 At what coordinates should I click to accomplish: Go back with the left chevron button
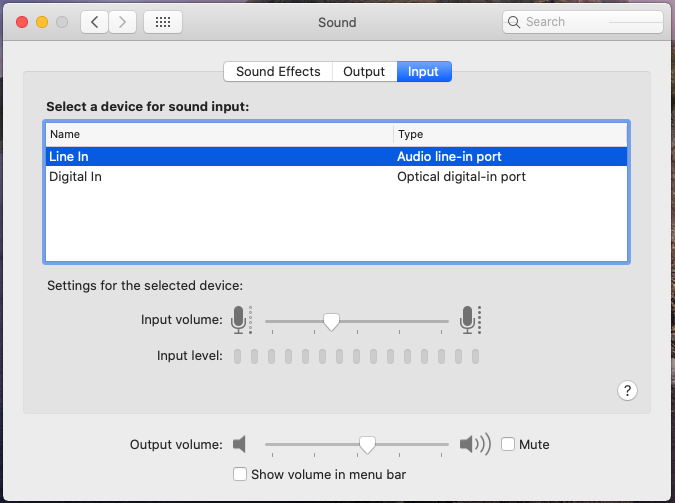pyautogui.click(x=94, y=22)
